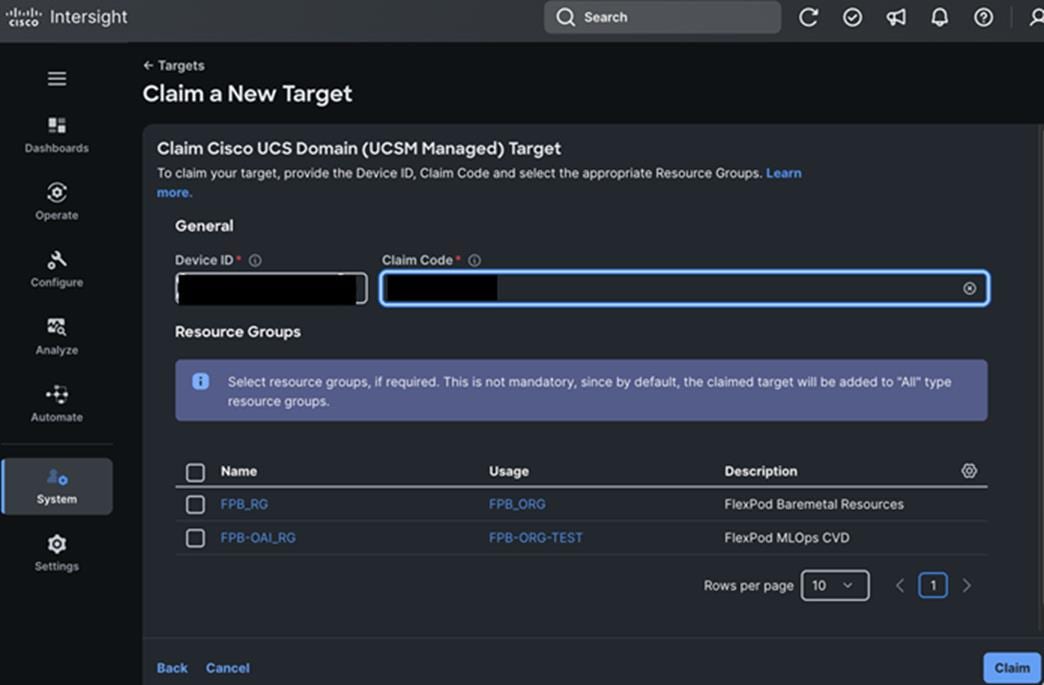
Task: Open Operate in the sidebar
Action: [57, 202]
